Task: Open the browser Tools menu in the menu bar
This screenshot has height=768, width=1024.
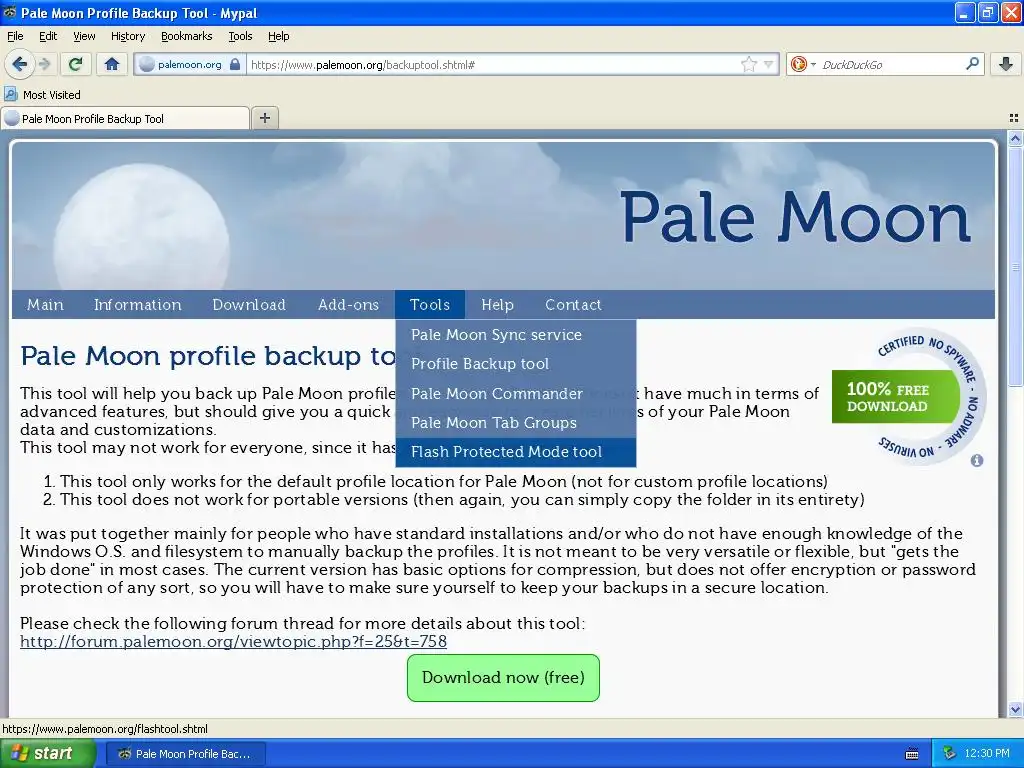Action: click(x=240, y=36)
